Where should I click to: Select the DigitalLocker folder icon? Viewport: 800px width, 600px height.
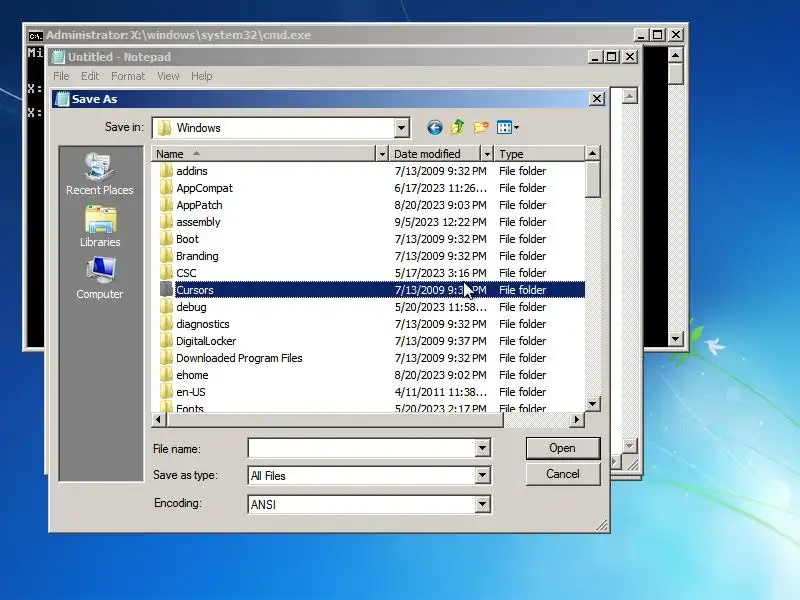click(166, 341)
